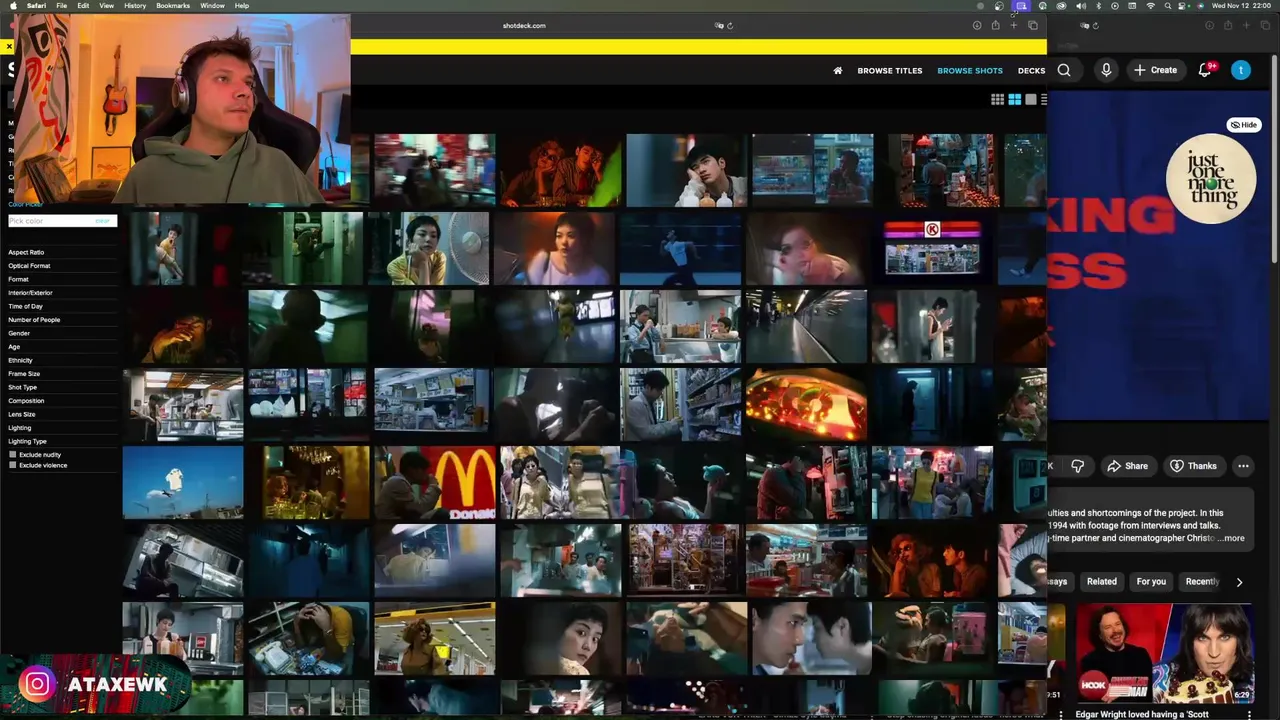Click the Thanks button on YouTube
Screen dimensions: 1280x720
(x=1193, y=466)
